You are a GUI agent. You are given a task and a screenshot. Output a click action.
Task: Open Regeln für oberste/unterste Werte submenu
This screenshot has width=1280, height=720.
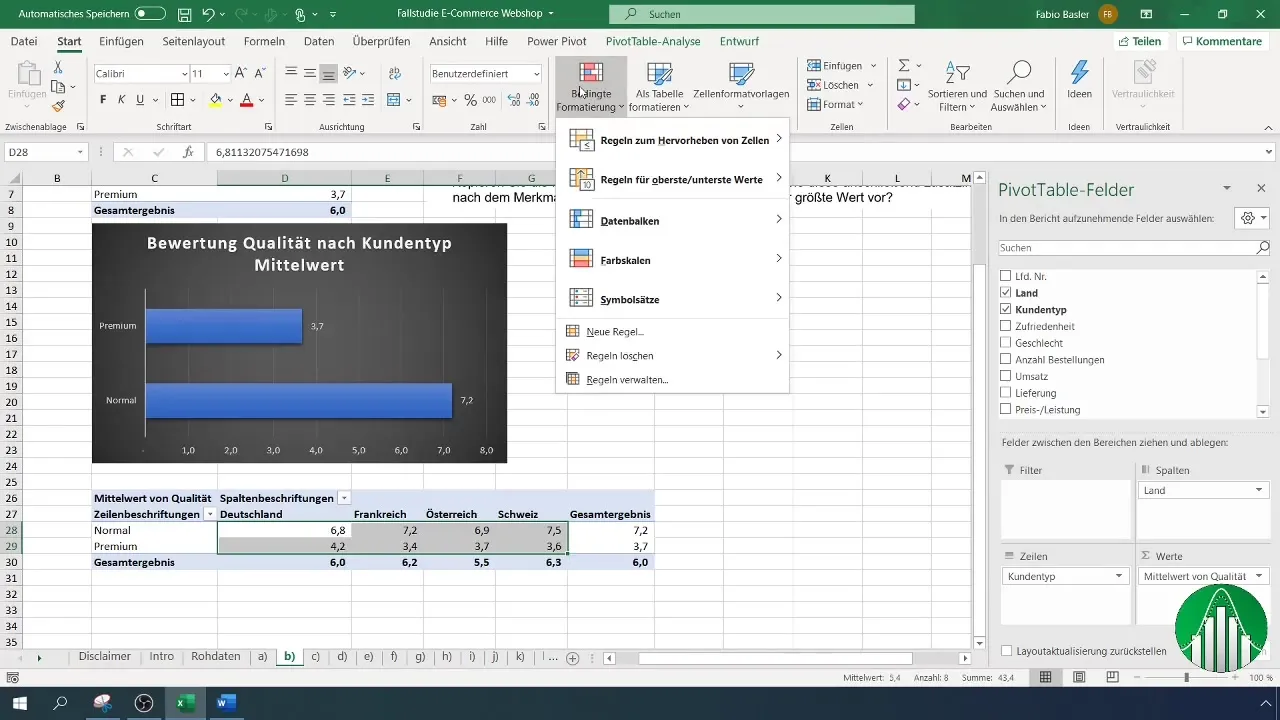673,179
